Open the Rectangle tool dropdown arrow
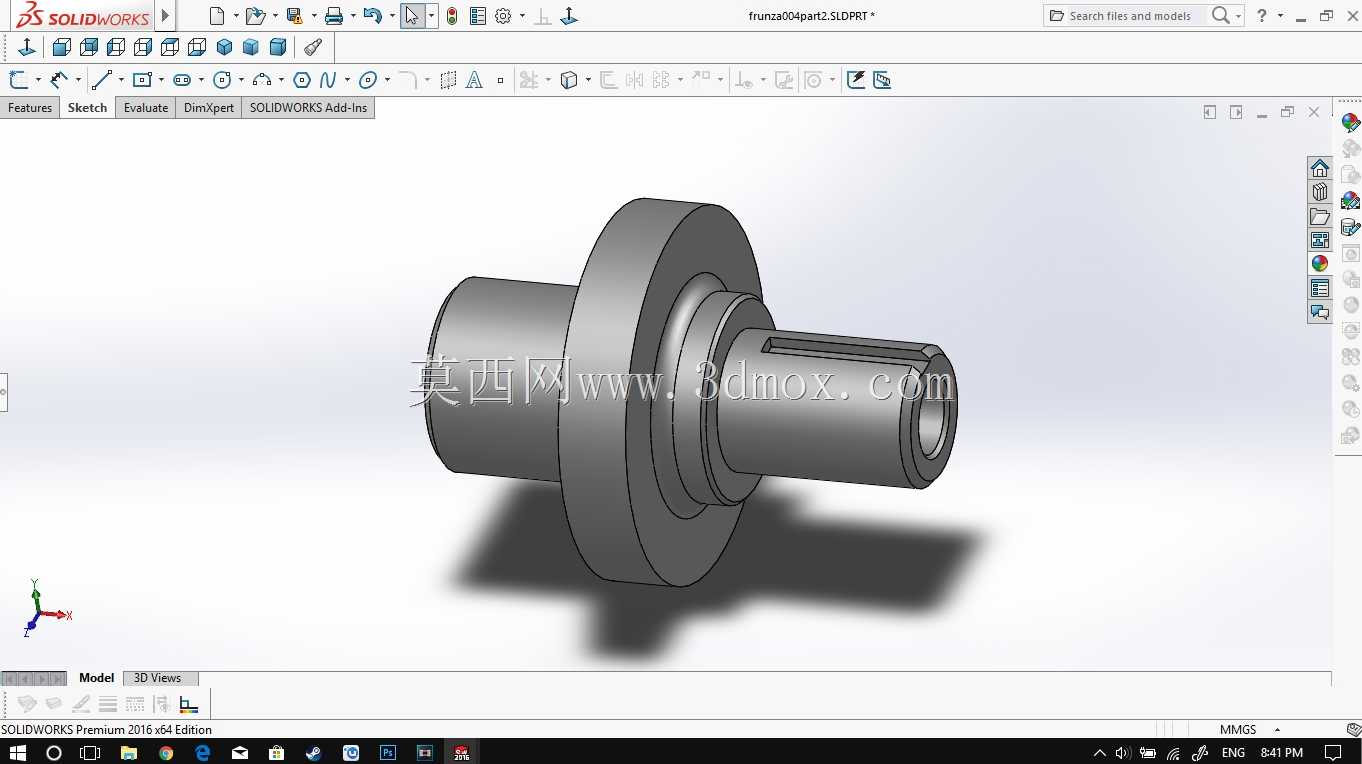This screenshot has width=1362, height=764. (161, 80)
